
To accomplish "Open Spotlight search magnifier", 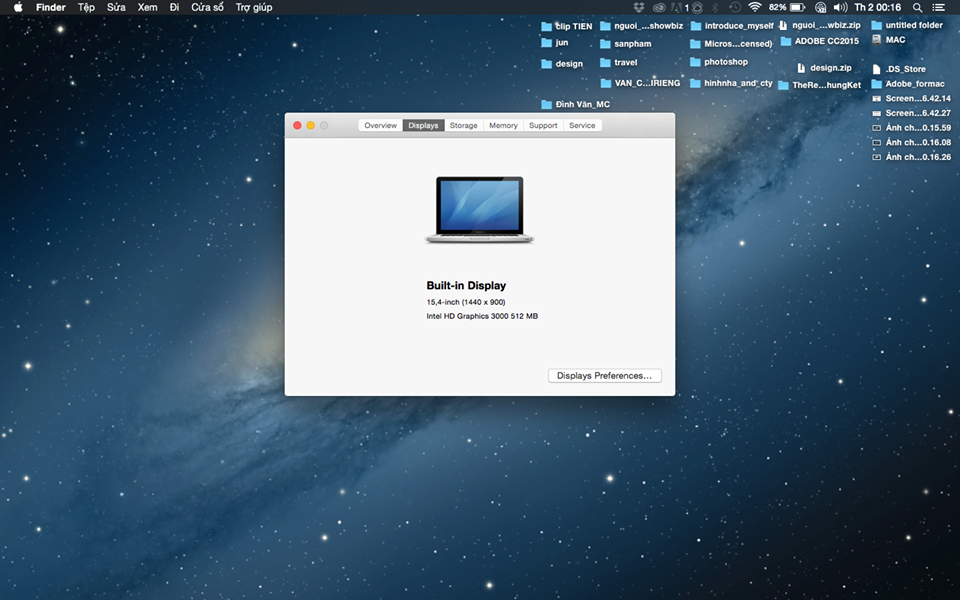I will (x=917, y=7).
